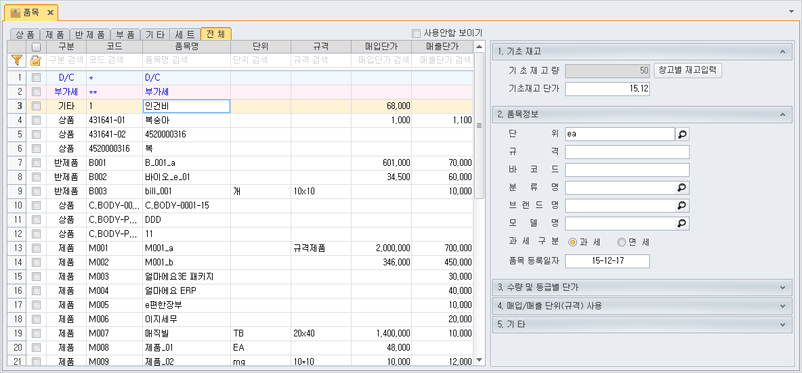Check the row checkbox for 인건비
This screenshot has width=802, height=373.
pos(36,106)
